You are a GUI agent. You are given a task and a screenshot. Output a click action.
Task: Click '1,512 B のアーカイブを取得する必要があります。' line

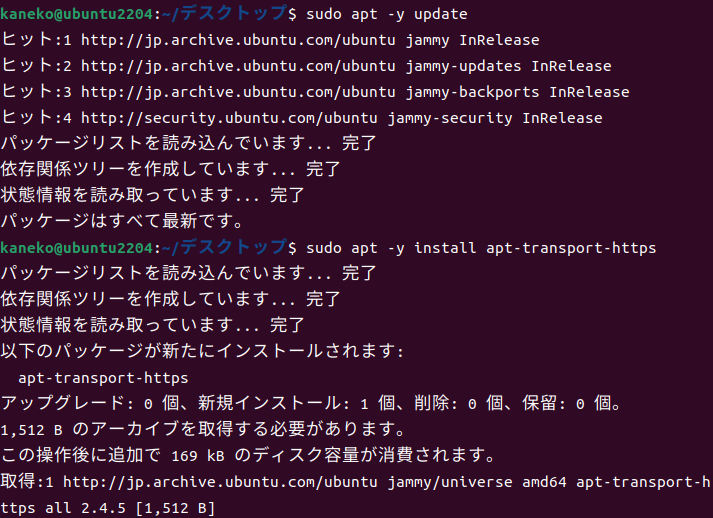(203, 429)
